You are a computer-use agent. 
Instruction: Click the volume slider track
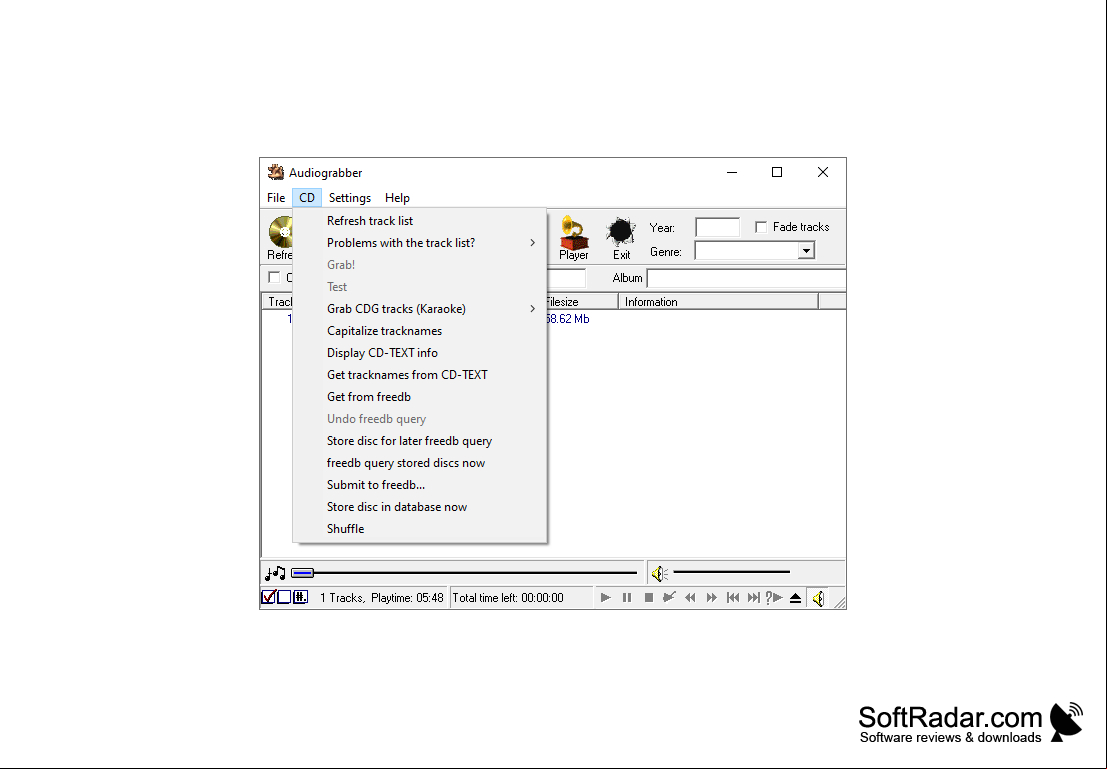731,572
